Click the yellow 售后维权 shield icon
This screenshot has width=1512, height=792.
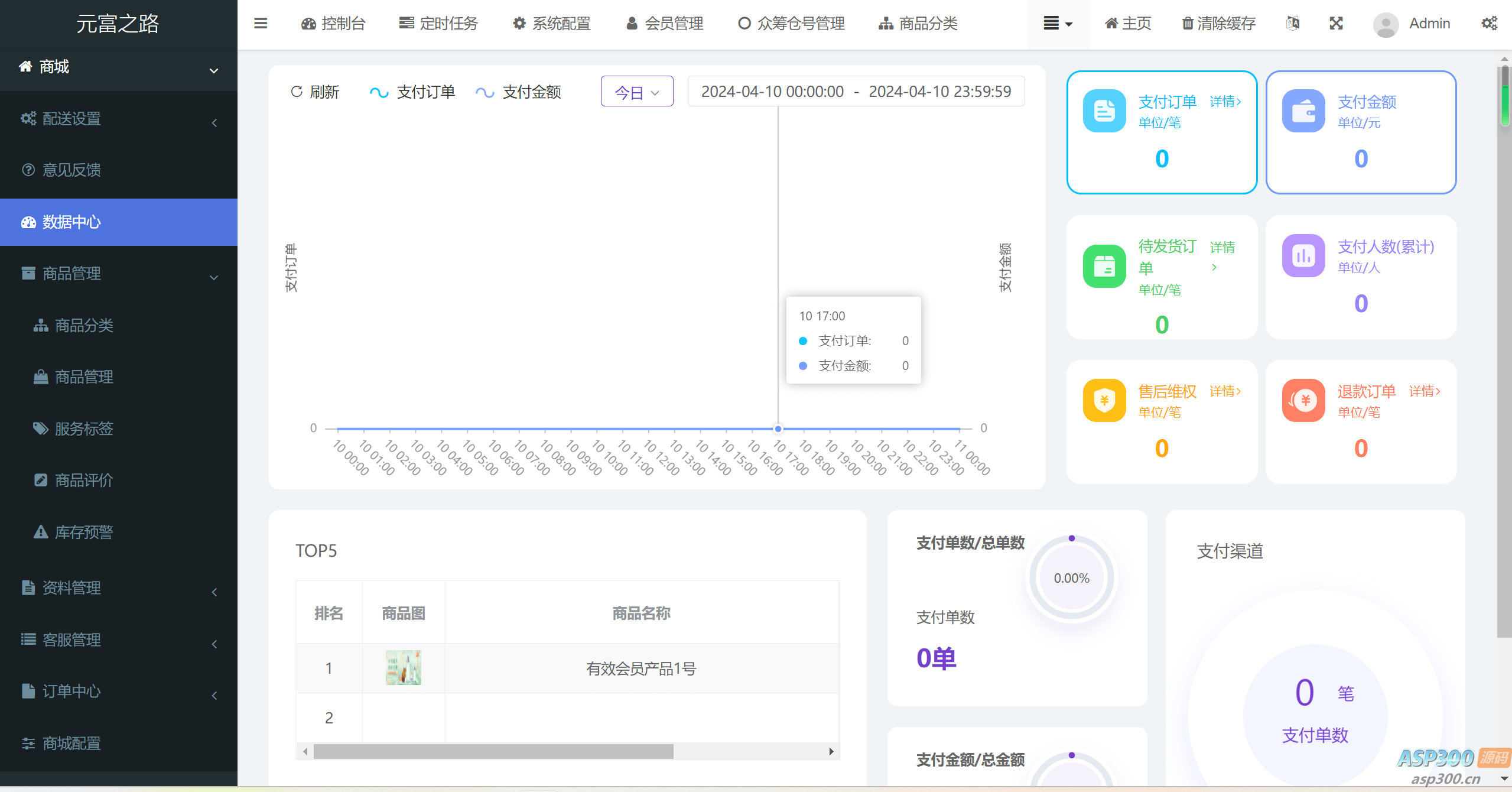tap(1104, 400)
